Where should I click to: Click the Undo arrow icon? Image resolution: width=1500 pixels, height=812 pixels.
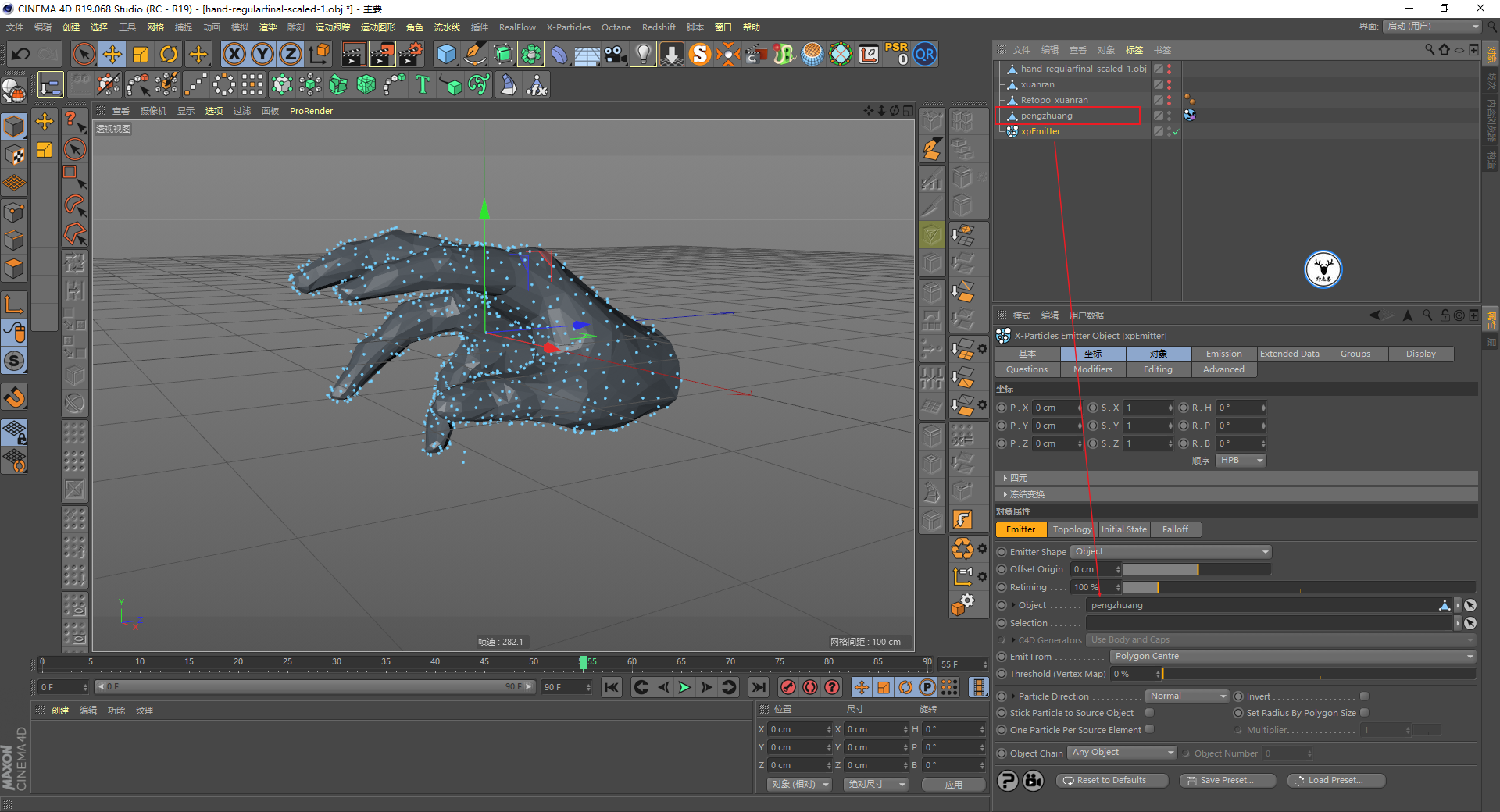[x=21, y=55]
